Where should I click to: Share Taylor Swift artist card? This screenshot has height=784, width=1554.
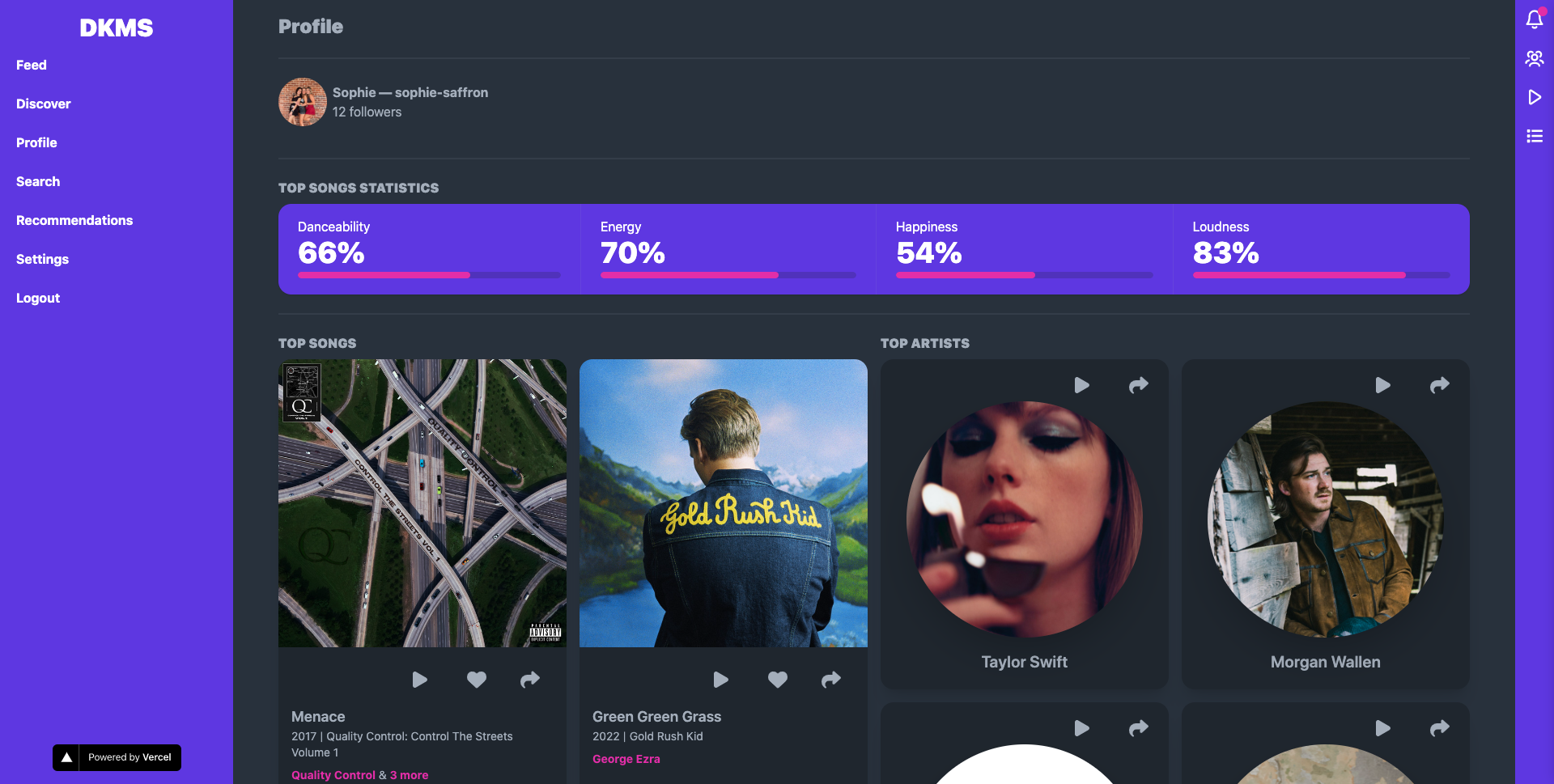click(x=1139, y=385)
